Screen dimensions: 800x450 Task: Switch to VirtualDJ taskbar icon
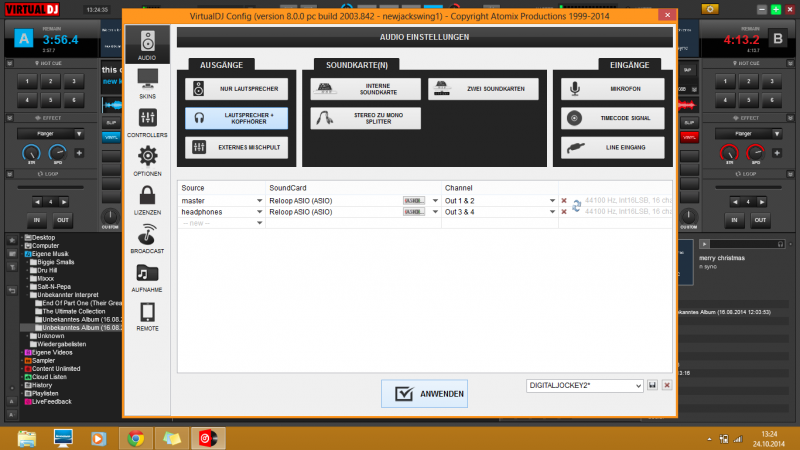coord(208,438)
